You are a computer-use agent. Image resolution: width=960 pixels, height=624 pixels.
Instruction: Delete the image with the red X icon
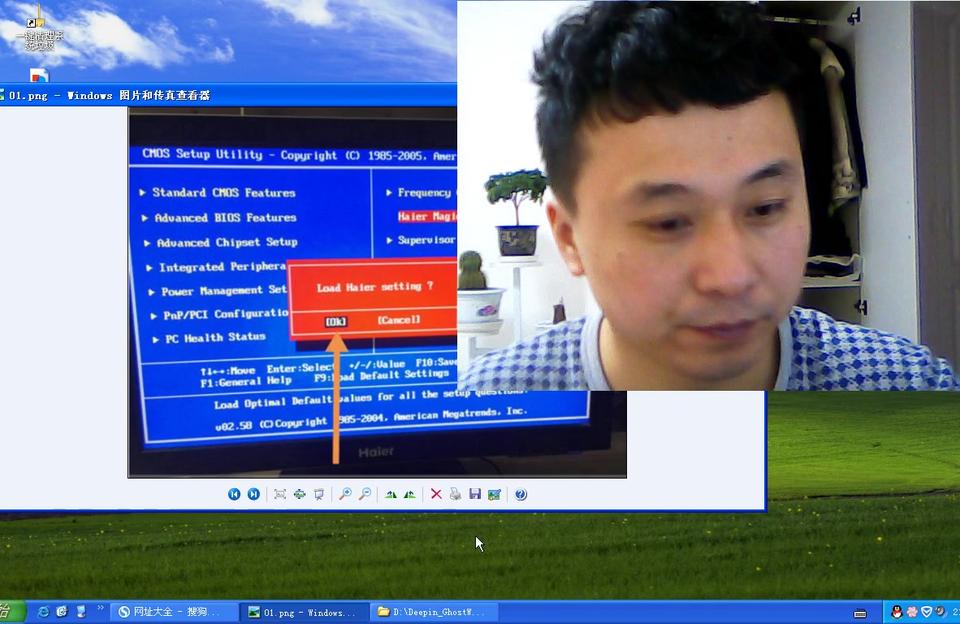pyautogui.click(x=436, y=494)
